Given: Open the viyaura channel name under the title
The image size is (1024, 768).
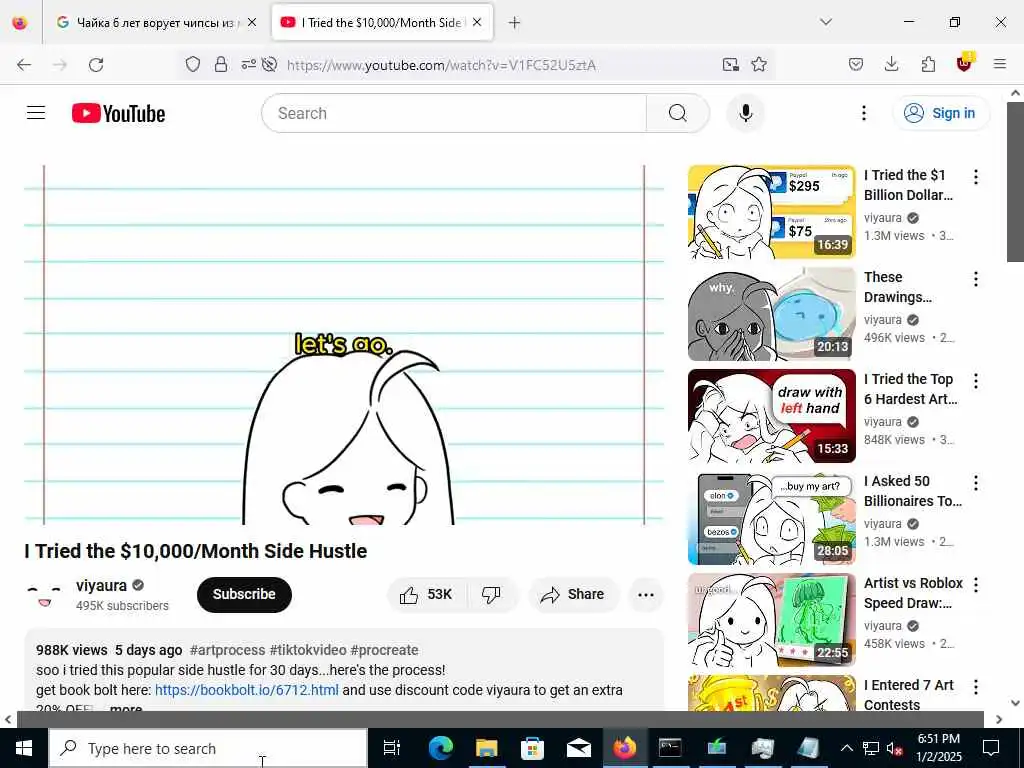Looking at the screenshot, I should click(101, 585).
